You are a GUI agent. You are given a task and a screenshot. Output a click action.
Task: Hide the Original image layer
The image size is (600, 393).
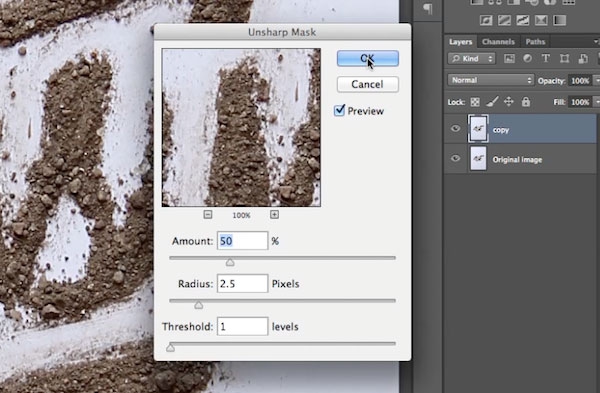click(455, 158)
